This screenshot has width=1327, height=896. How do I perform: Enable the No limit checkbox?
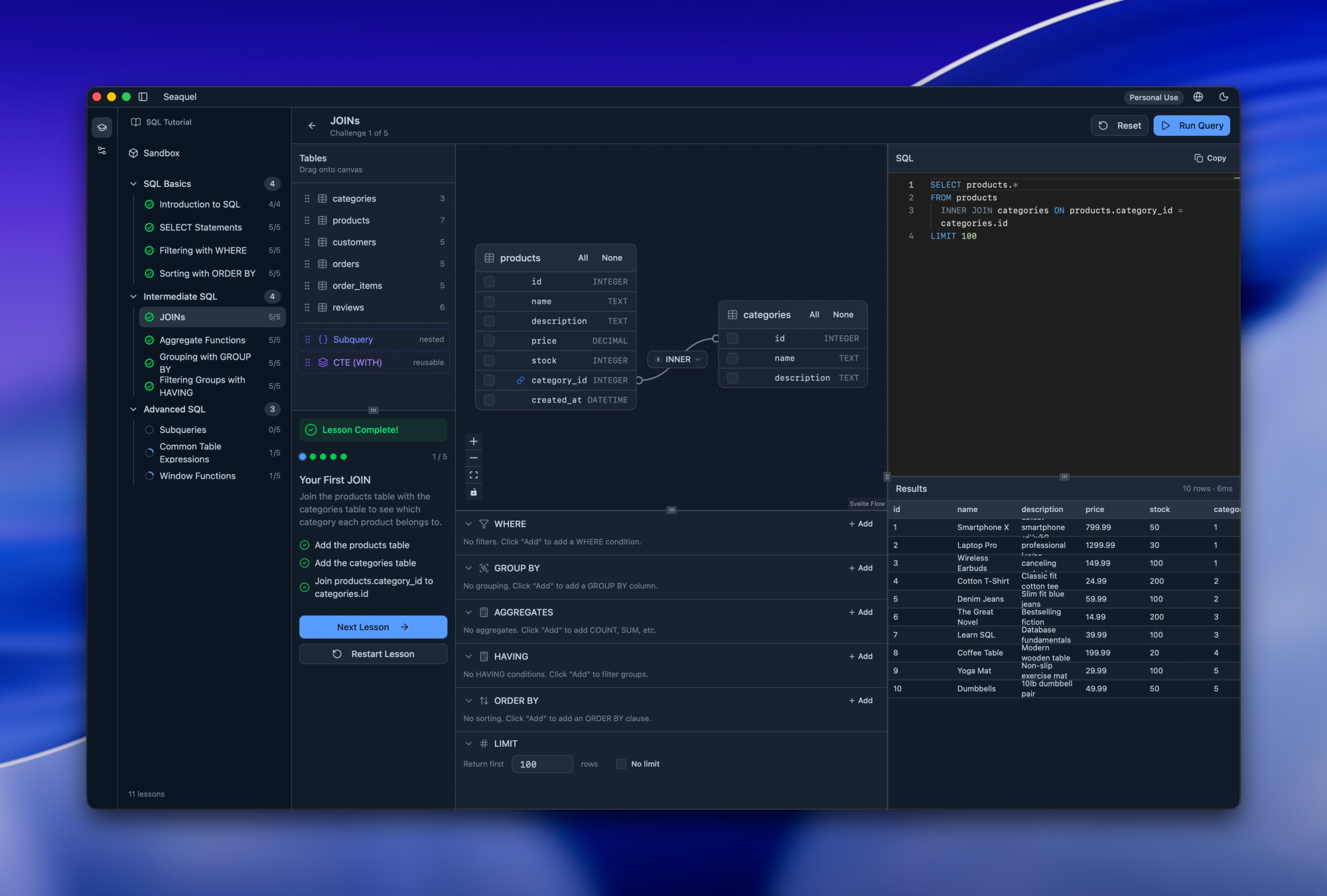(621, 764)
